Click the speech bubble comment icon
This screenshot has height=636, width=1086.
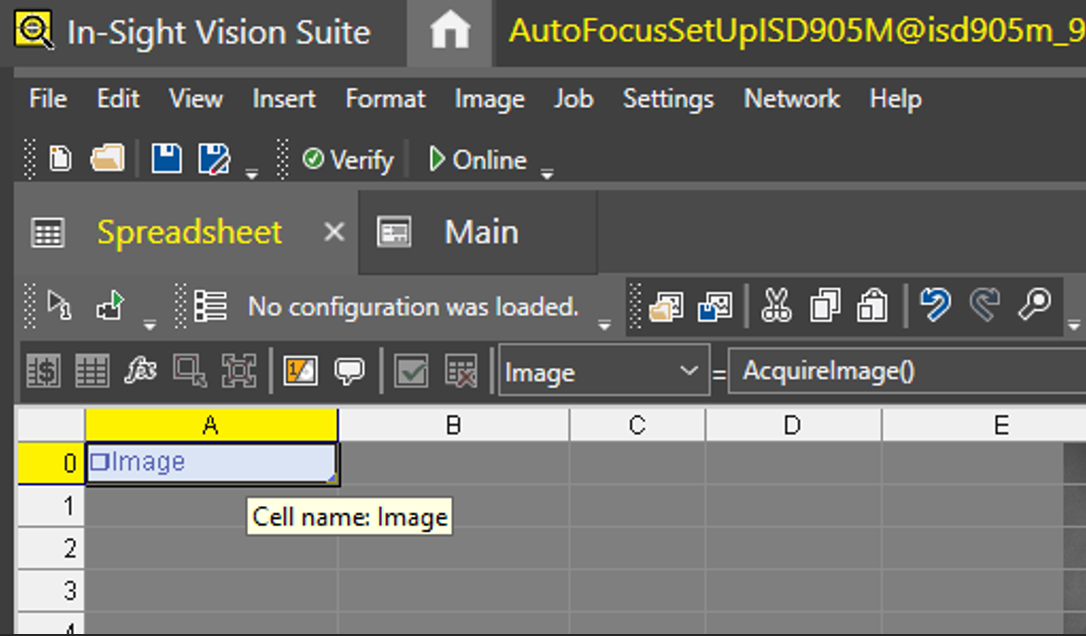(349, 371)
